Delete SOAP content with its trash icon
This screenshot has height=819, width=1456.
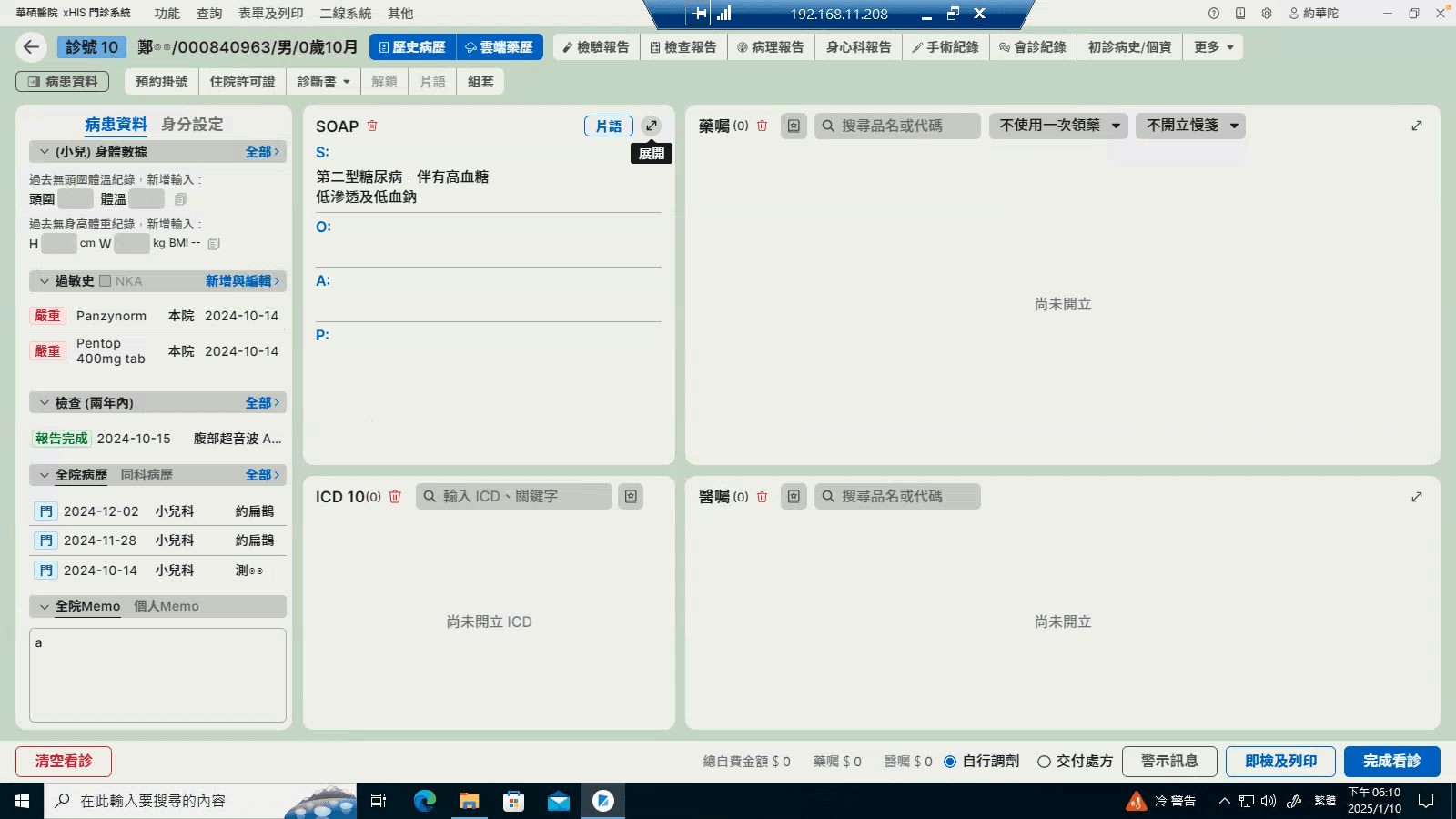[x=372, y=126]
